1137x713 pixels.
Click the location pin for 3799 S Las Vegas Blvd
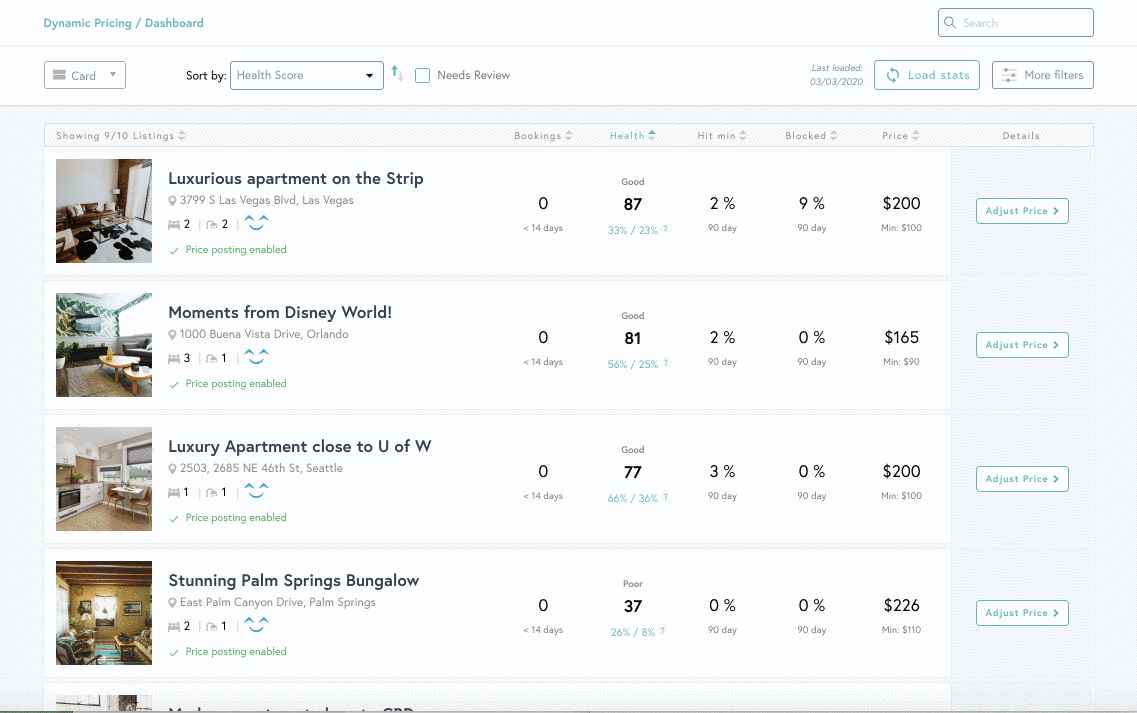click(173, 201)
